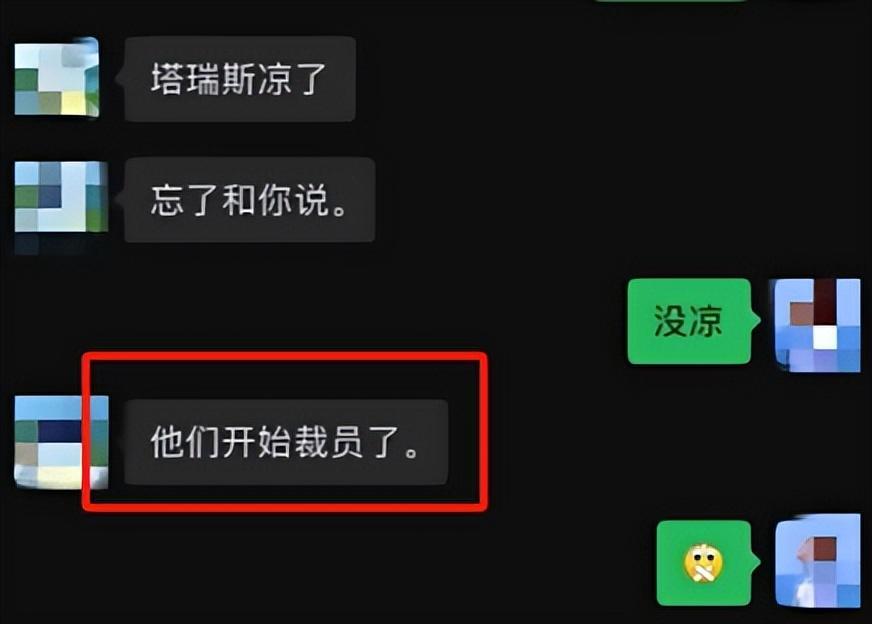Select the "他们开始裁员了。" message bubble
The height and width of the screenshot is (624, 872).
(286, 442)
